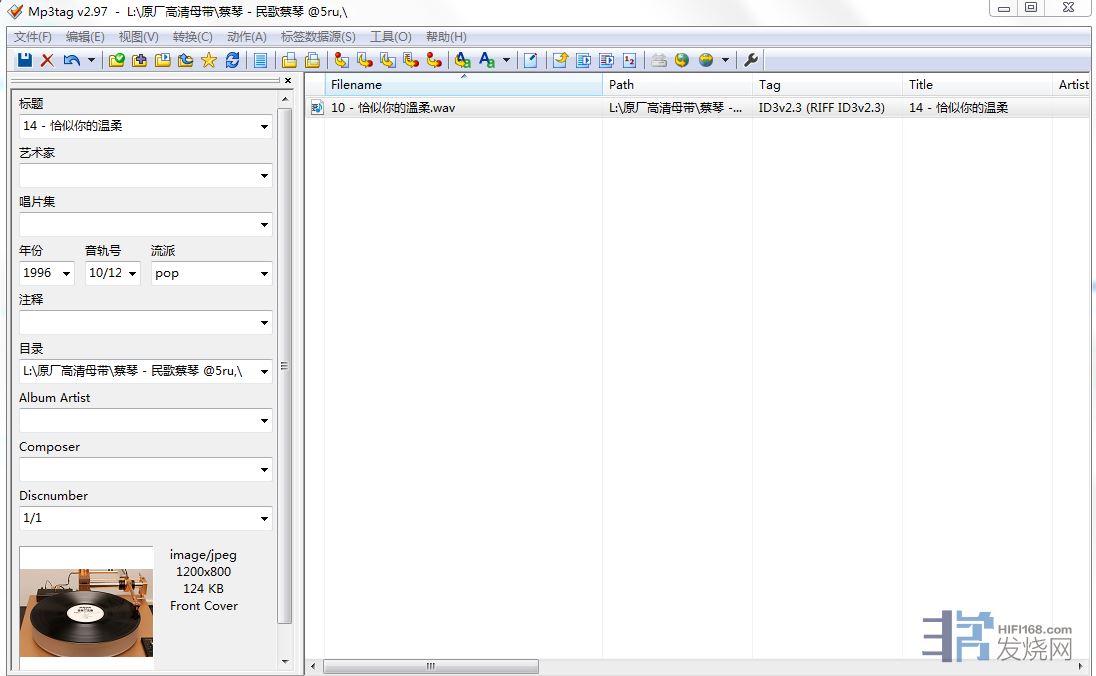Viewport: 1096px width, 676px height.
Task: Open the 音轨号 track dropdown showing 10/12
Action: (132, 273)
